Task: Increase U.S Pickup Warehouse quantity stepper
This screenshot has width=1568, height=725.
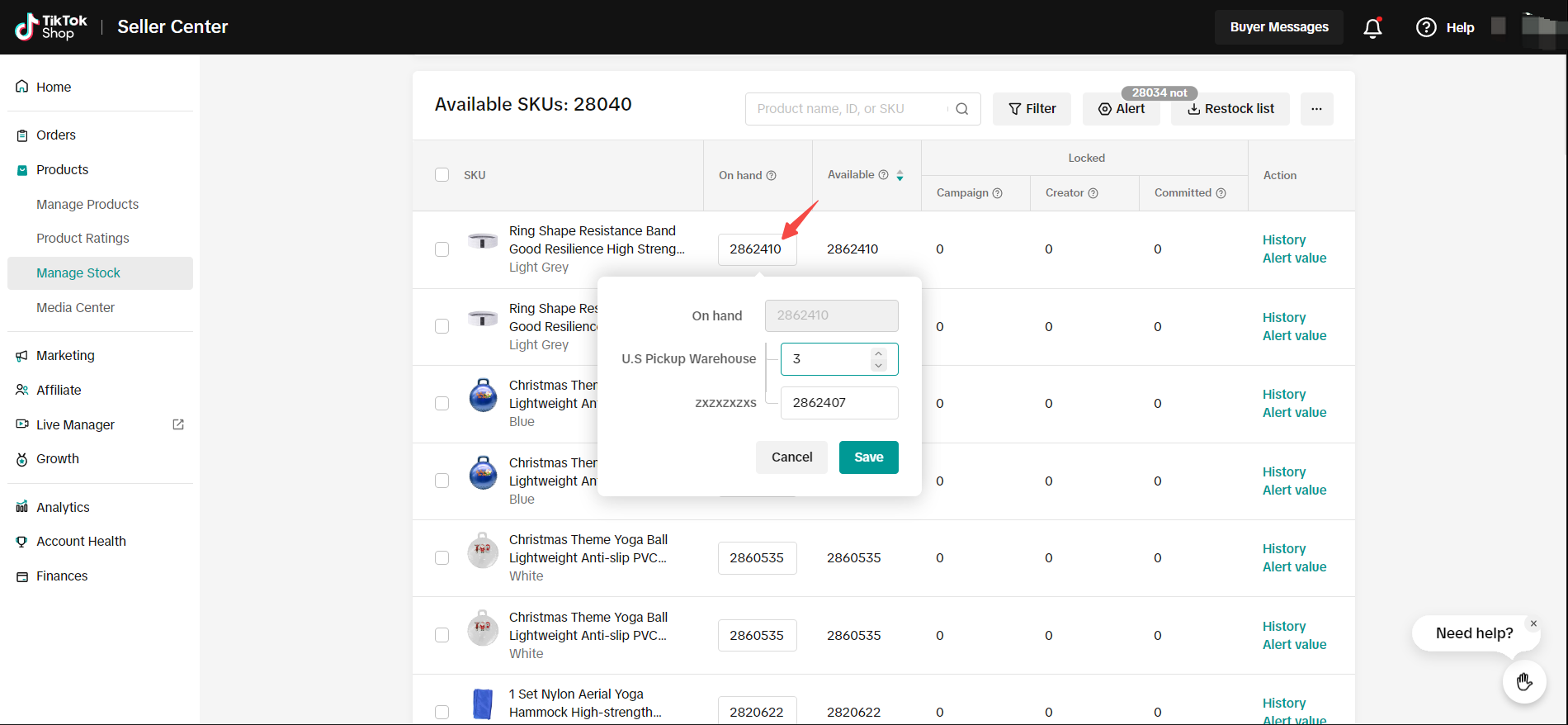Action: [879, 353]
